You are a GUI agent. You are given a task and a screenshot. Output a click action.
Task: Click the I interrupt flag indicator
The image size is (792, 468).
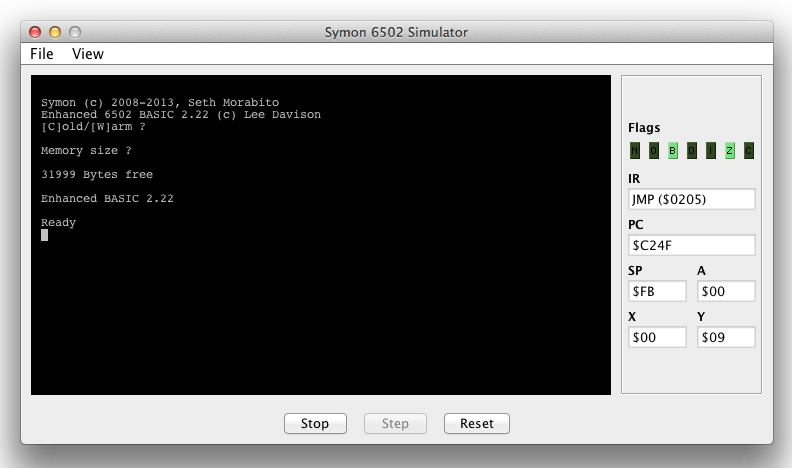point(711,150)
